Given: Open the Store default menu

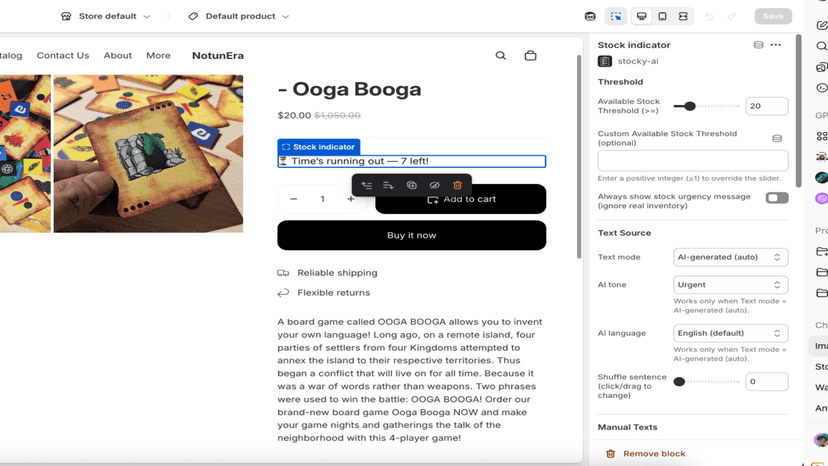Looking at the screenshot, I should point(106,16).
